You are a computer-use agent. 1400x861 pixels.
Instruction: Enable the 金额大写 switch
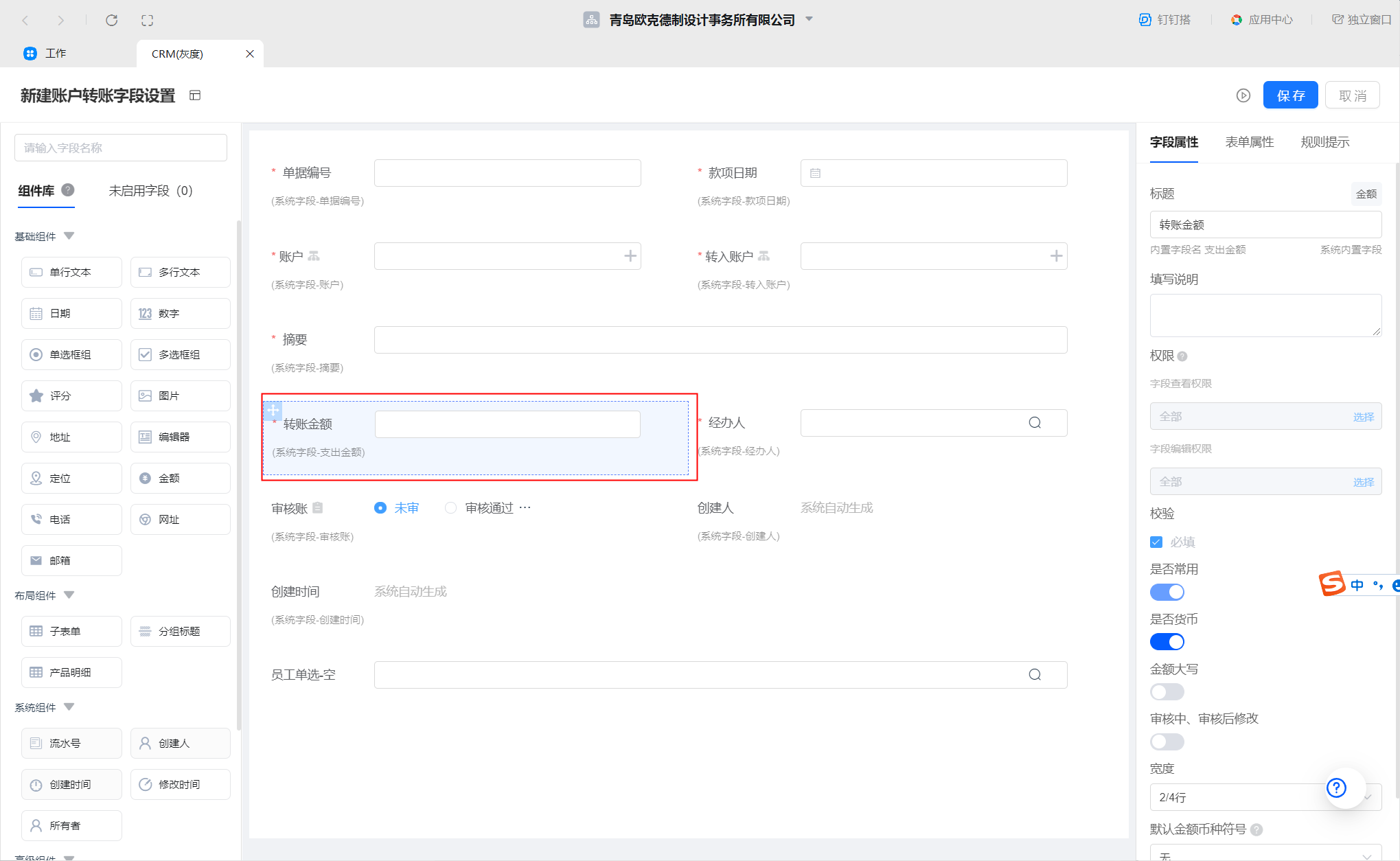1167,692
